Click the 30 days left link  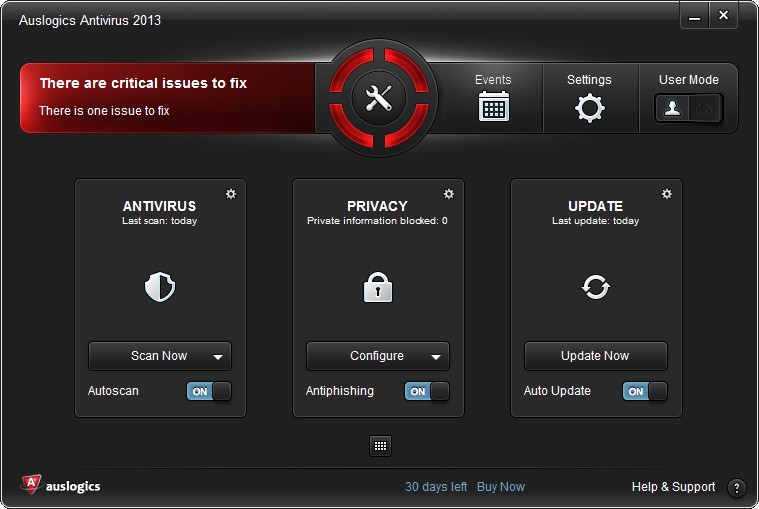coord(436,487)
